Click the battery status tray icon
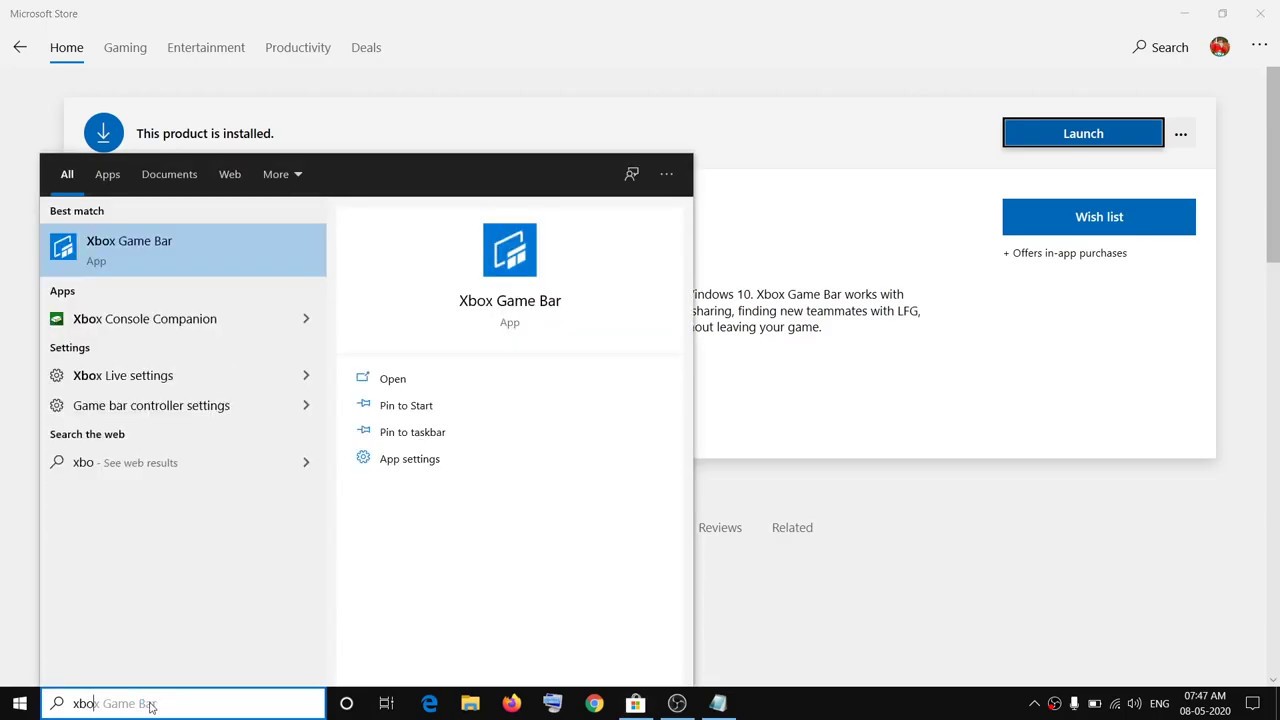 [1094, 704]
